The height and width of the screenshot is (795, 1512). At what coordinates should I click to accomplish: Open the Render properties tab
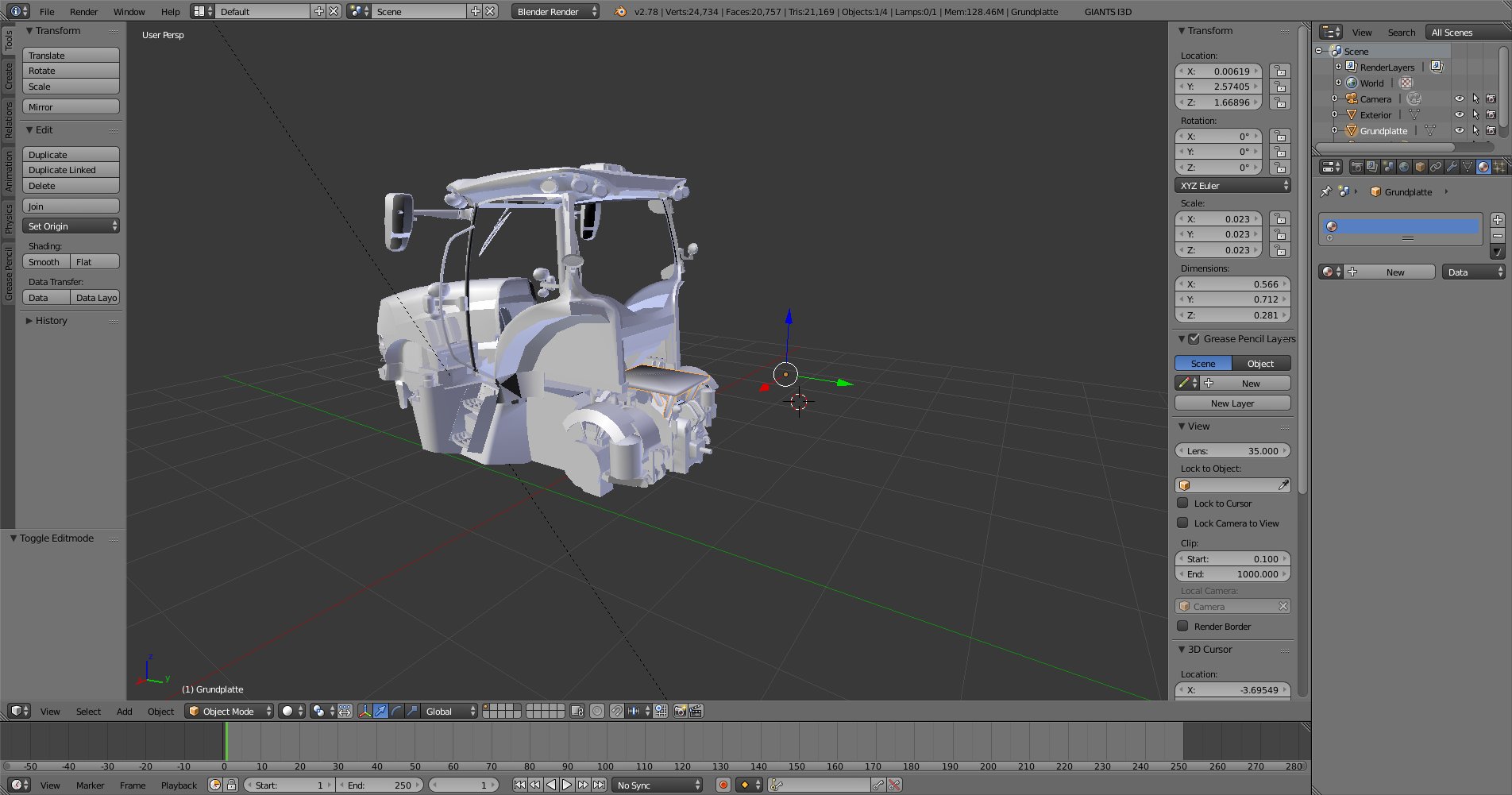pos(1356,167)
